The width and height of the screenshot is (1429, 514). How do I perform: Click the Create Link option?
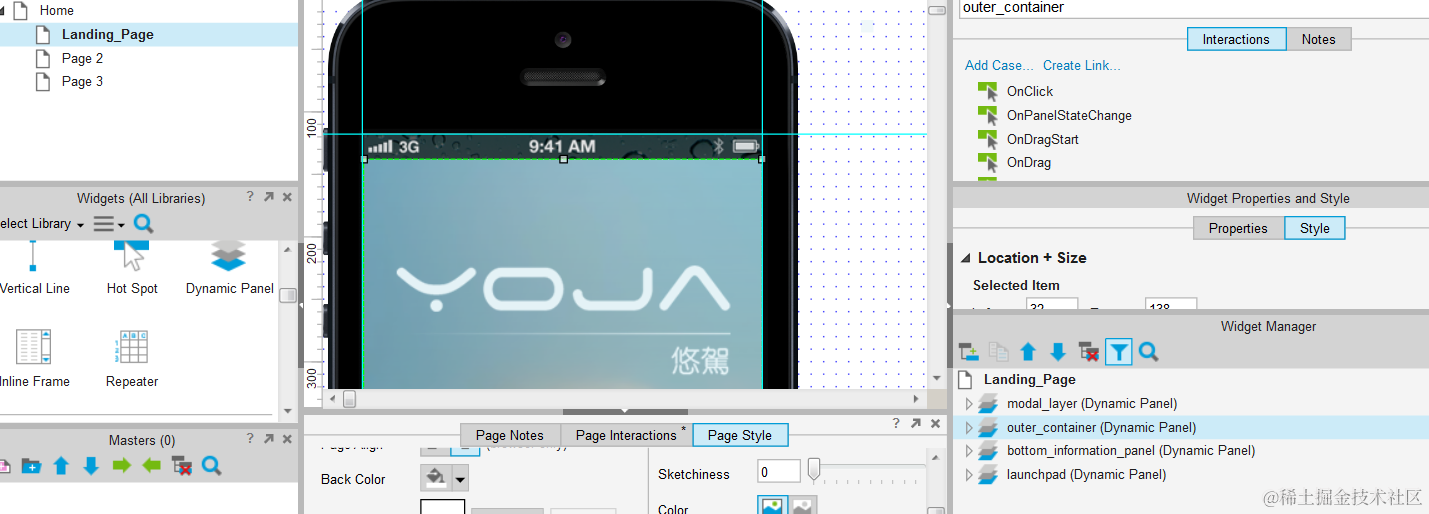(x=1081, y=65)
